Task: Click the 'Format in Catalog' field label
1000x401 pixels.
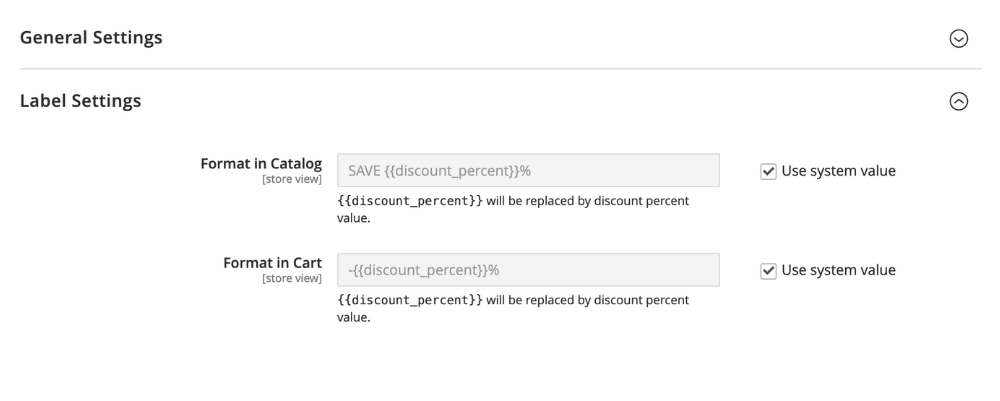Action: pyautogui.click(x=261, y=164)
